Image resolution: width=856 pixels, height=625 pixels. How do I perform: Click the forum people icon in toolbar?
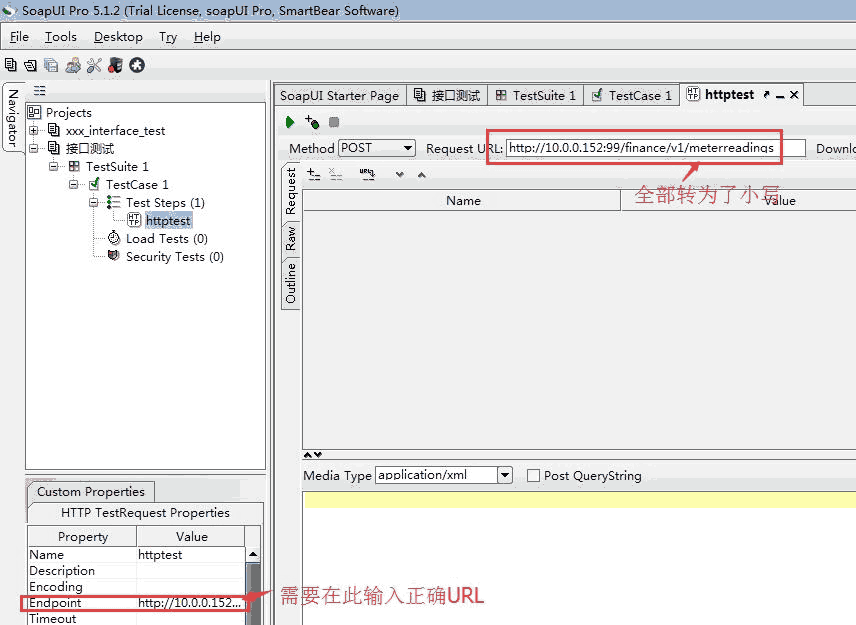pos(73,65)
